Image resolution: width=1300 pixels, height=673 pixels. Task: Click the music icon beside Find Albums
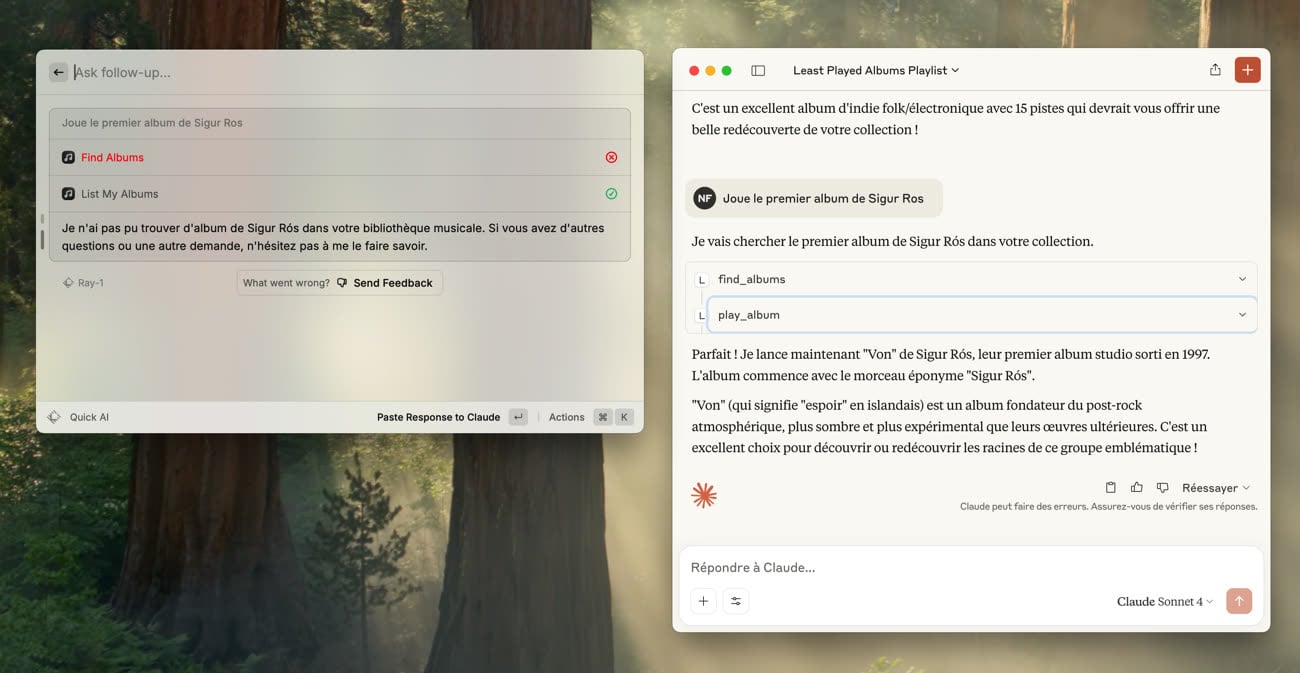68,157
